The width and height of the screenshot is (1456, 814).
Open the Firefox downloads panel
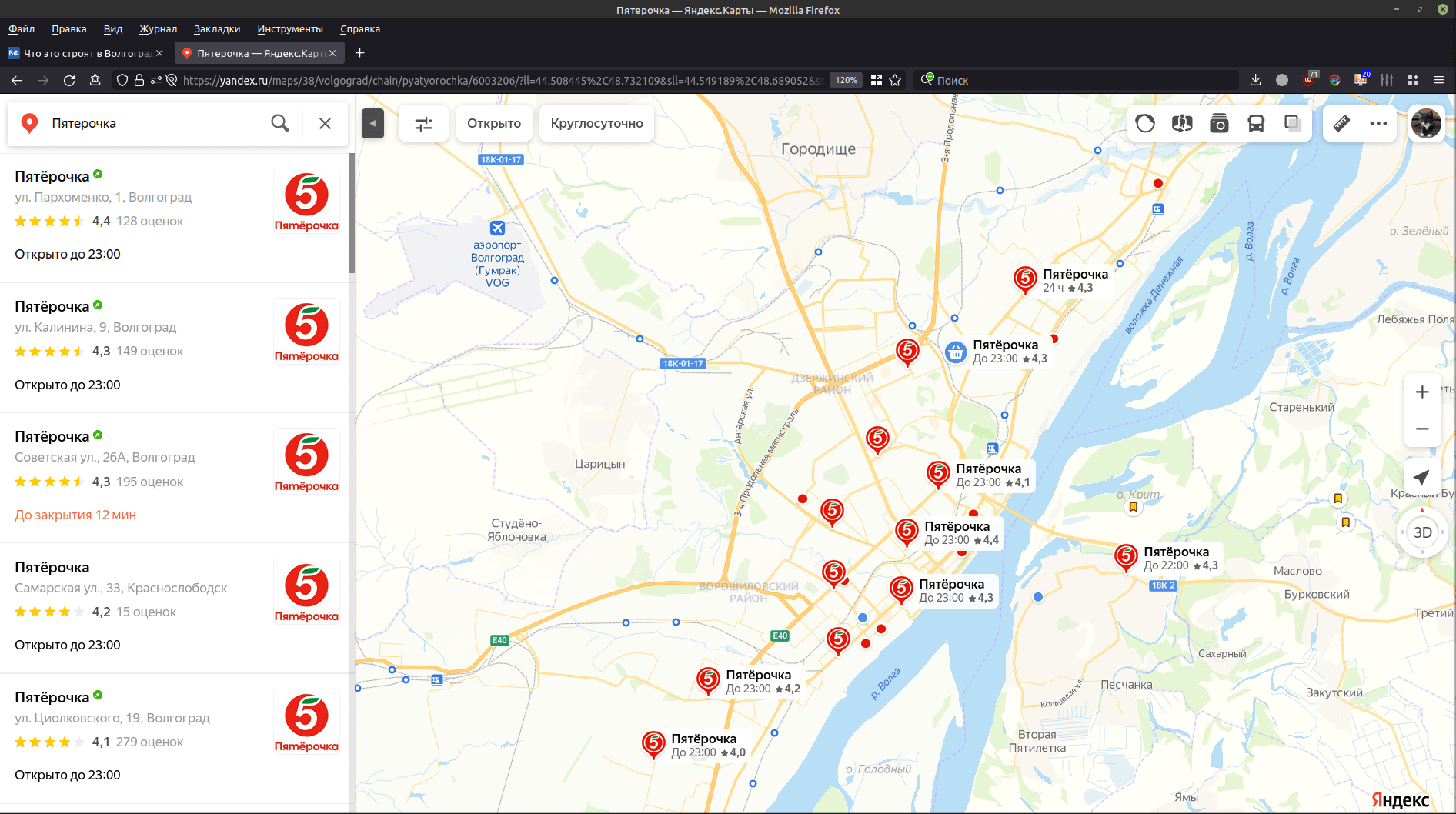[1255, 80]
